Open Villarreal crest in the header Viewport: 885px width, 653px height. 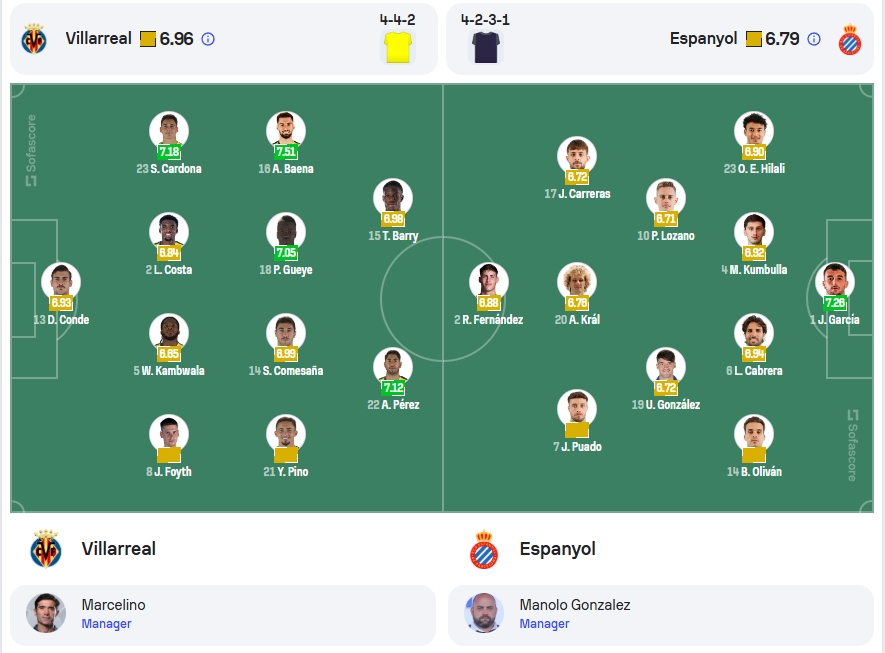[34, 39]
